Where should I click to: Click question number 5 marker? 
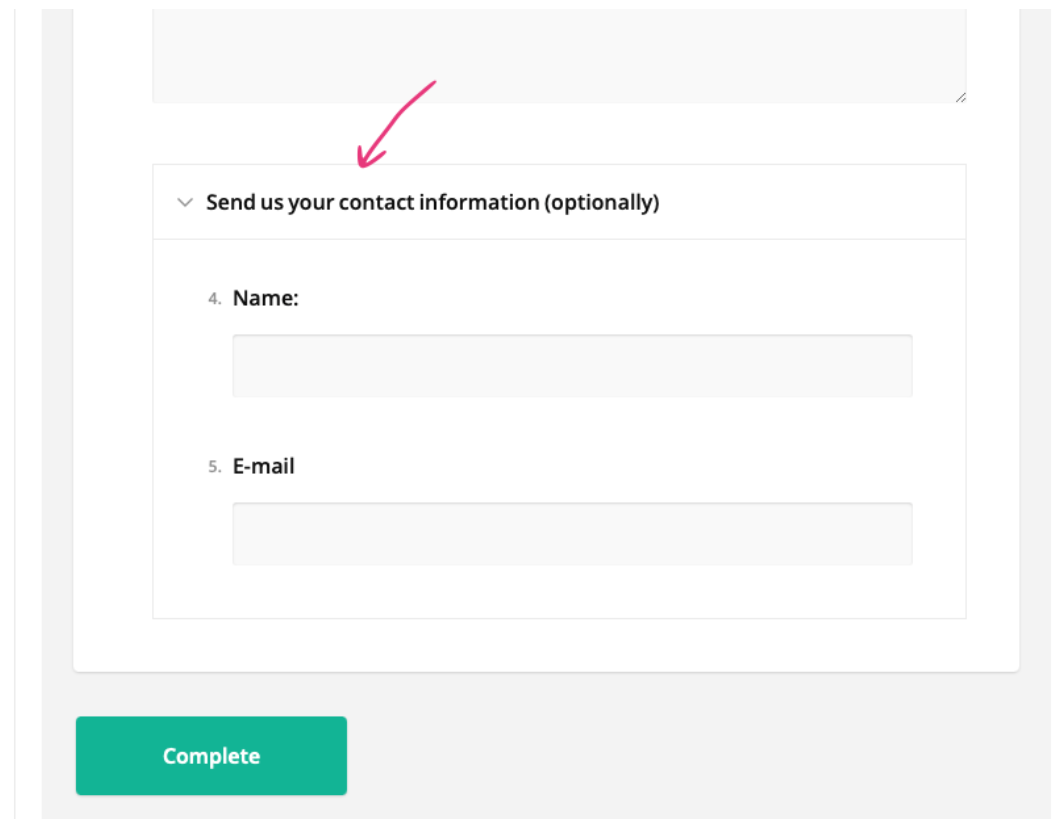click(x=213, y=467)
